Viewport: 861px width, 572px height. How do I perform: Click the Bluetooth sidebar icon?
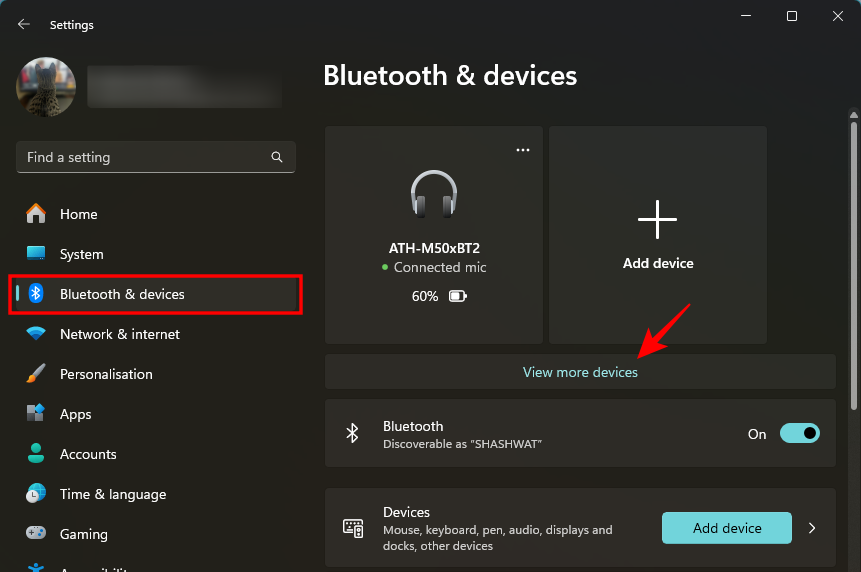coord(36,293)
